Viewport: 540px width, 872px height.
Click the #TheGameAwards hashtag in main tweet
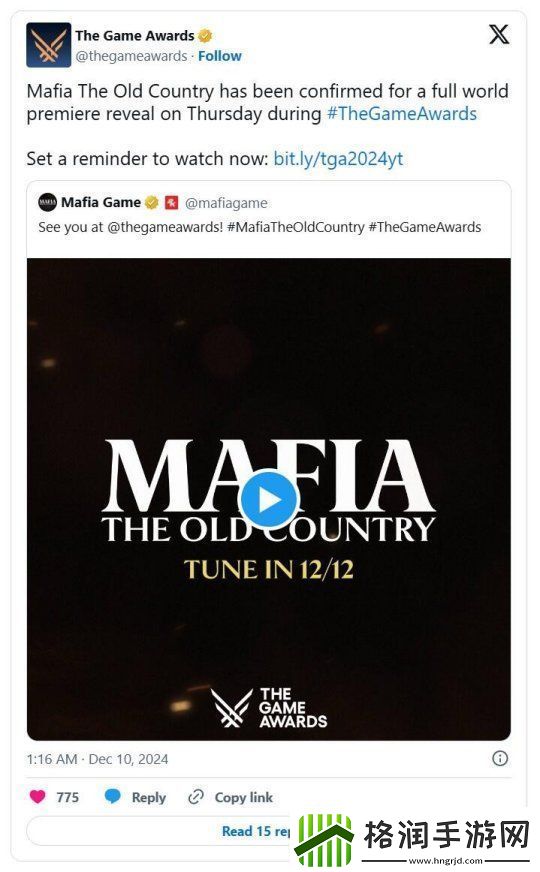[402, 113]
